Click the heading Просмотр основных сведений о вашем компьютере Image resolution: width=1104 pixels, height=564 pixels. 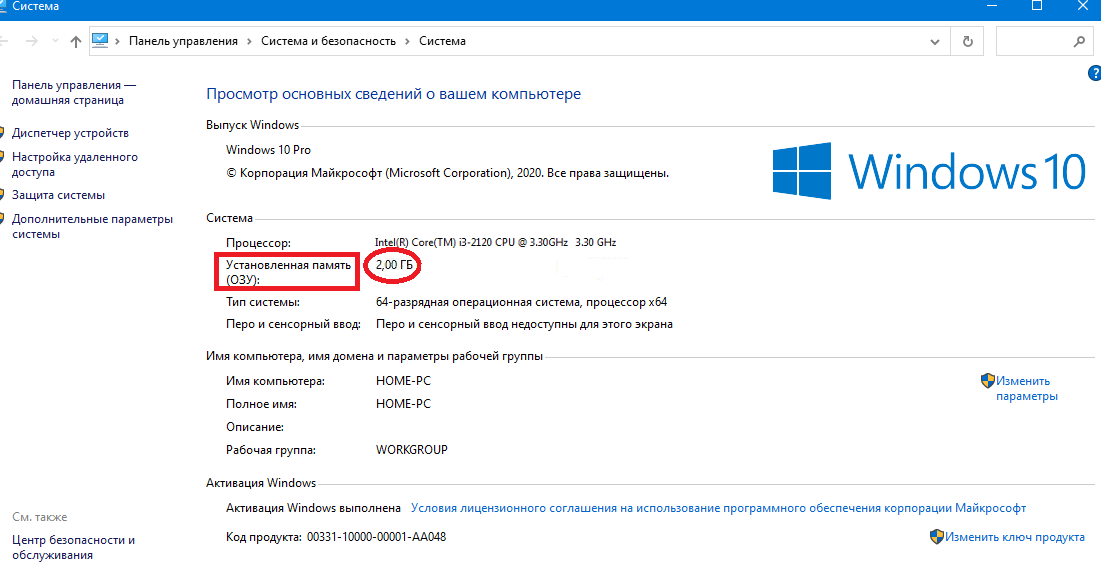(394, 94)
